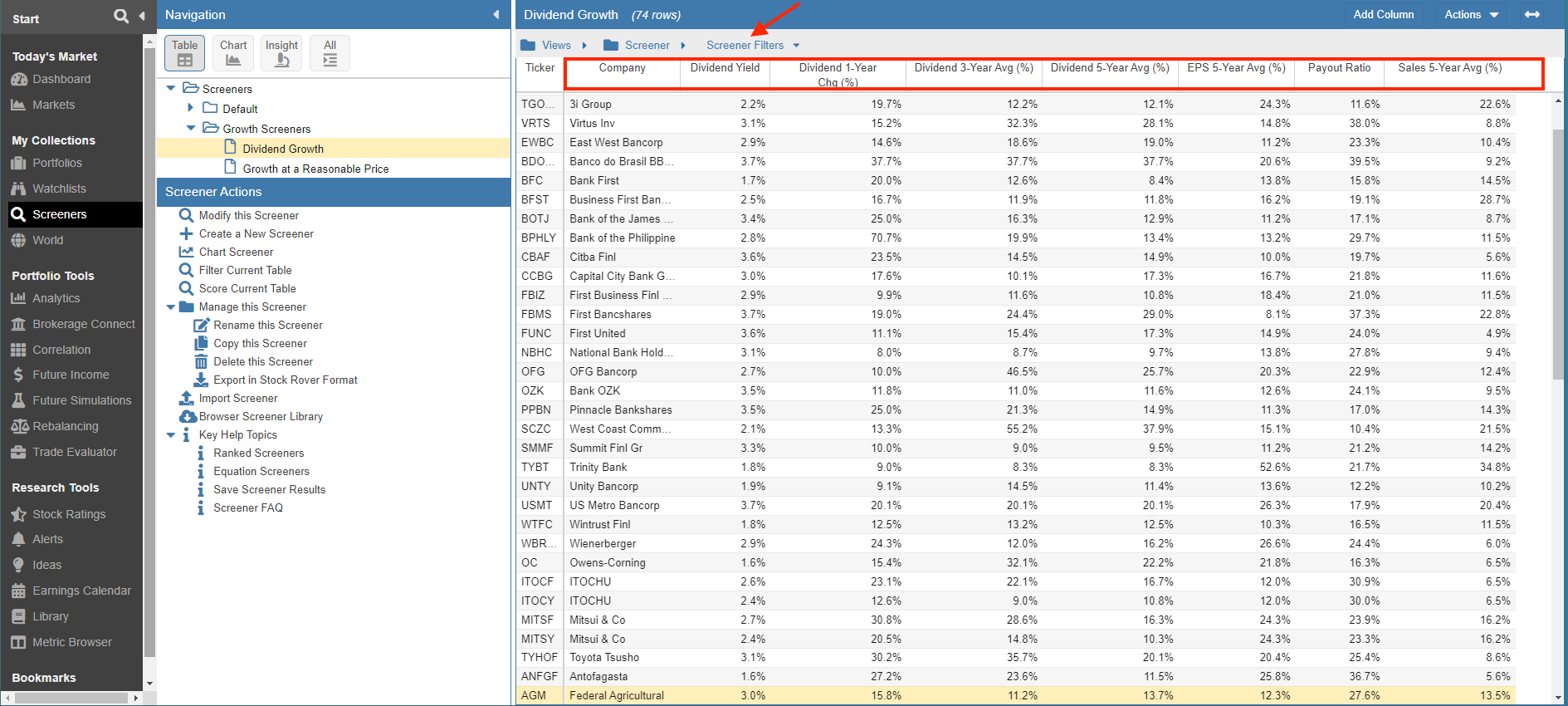Collapse the Start sidebar with its arrow
The image size is (1568, 706).
coord(142,16)
